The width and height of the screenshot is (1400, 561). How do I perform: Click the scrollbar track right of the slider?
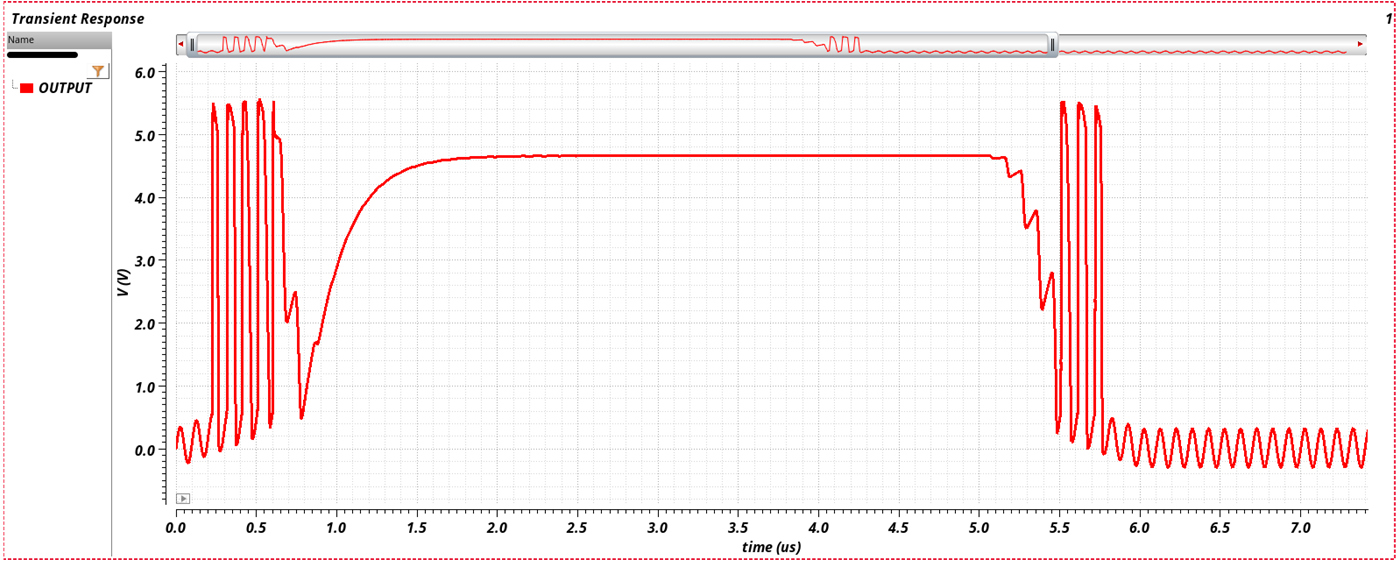click(1207, 44)
